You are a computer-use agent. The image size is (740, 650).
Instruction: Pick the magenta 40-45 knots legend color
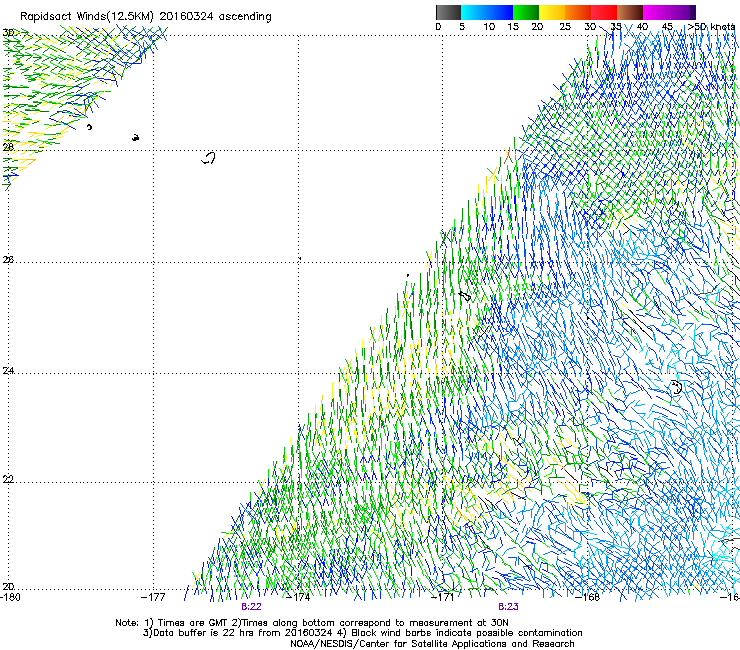656,12
